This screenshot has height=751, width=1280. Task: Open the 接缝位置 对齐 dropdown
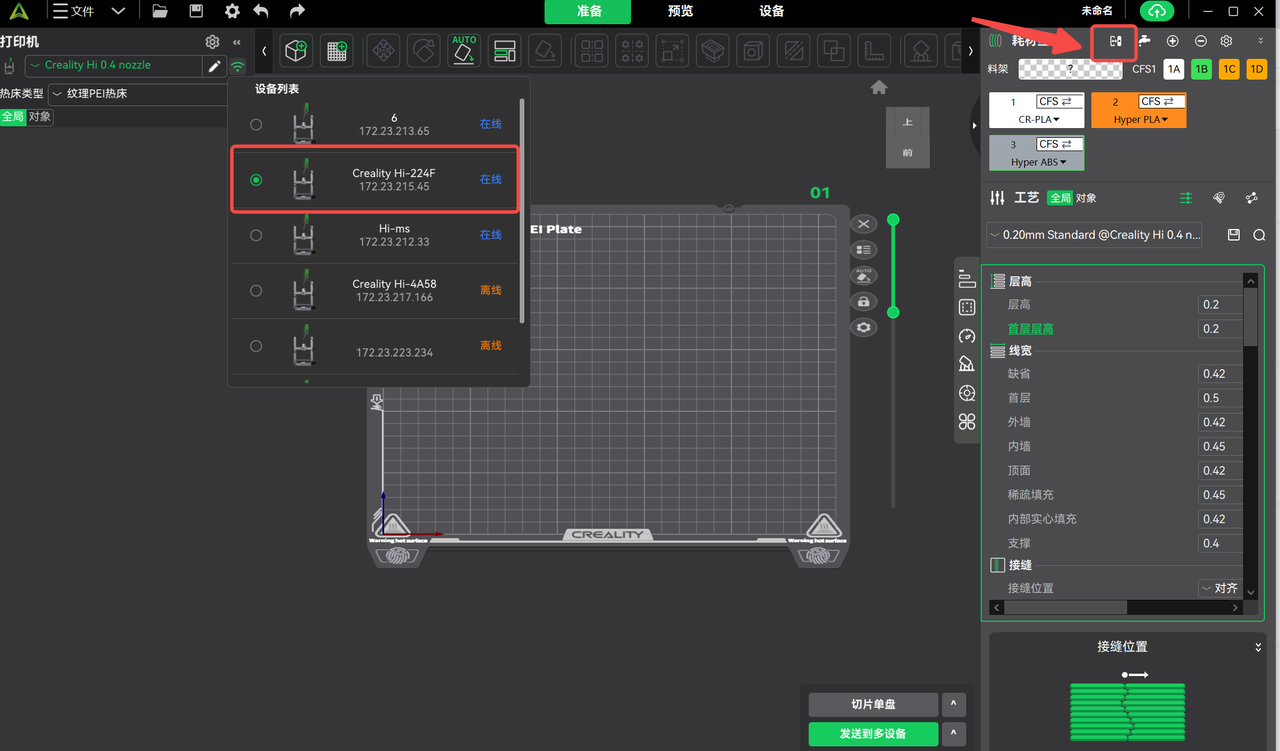pos(1220,588)
